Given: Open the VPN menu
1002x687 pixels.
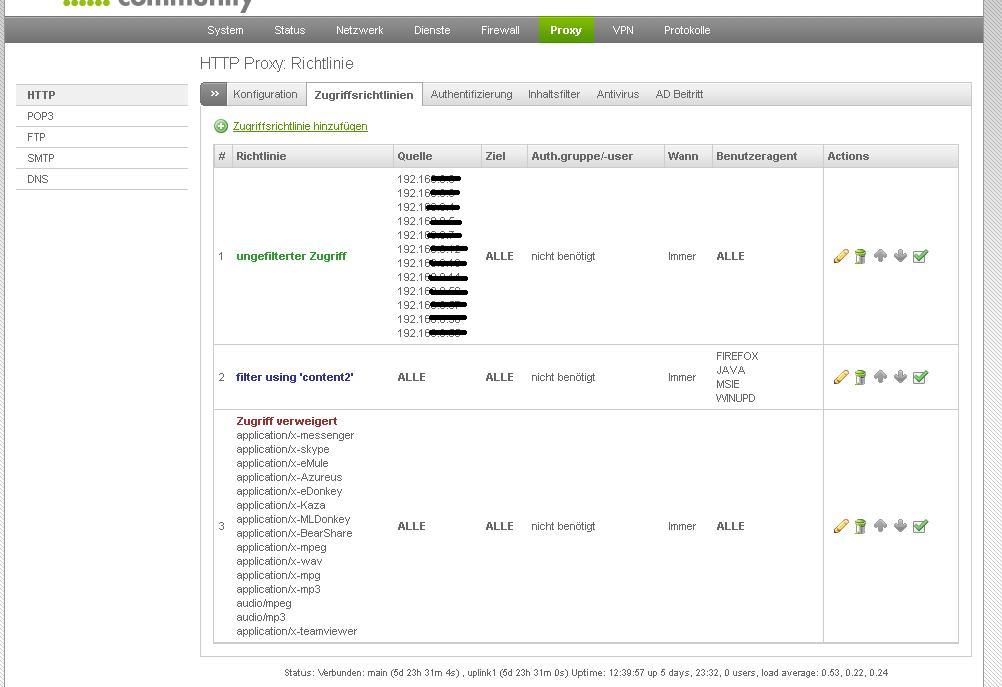Looking at the screenshot, I should (x=623, y=30).
